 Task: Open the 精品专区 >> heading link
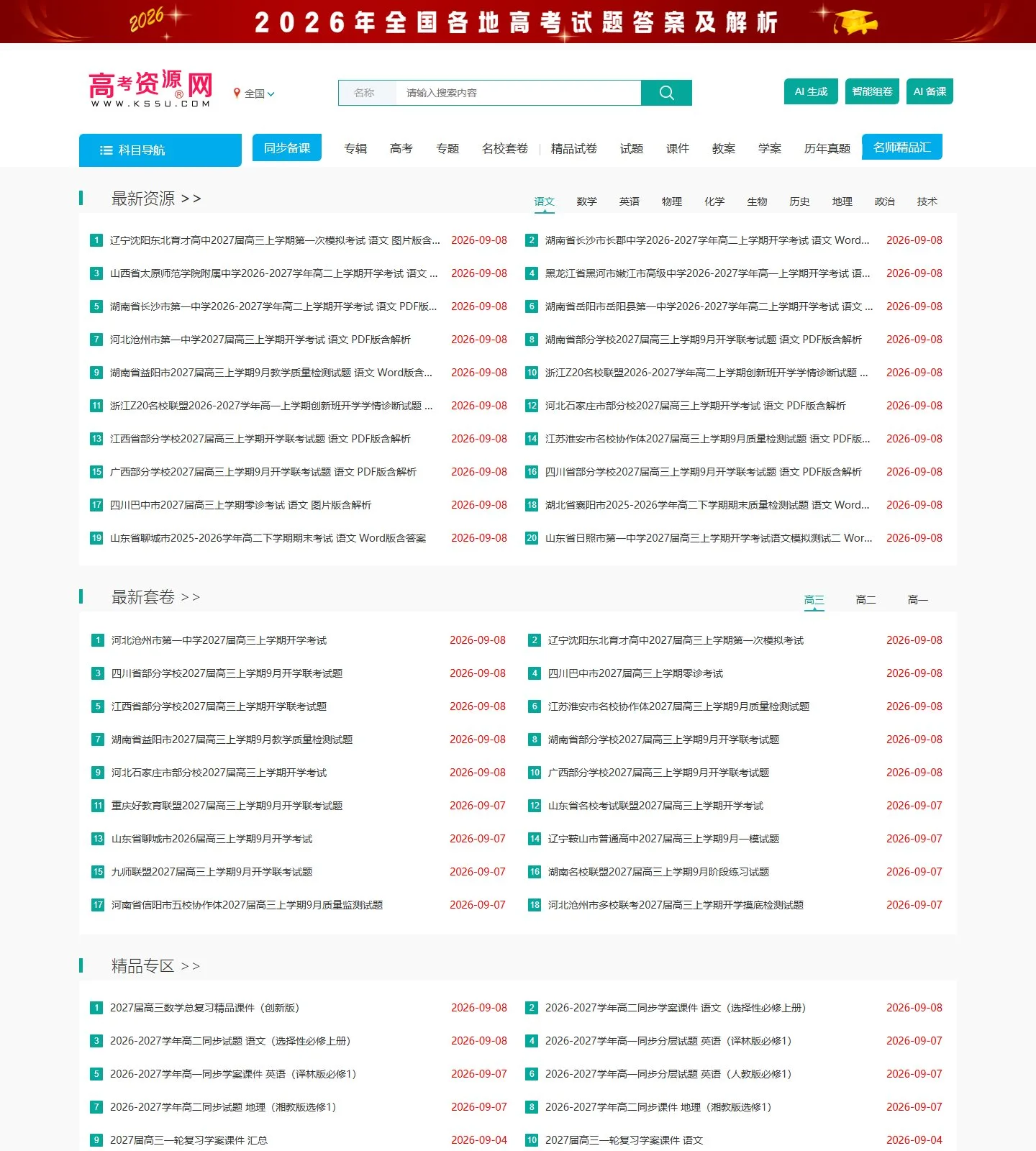click(156, 966)
